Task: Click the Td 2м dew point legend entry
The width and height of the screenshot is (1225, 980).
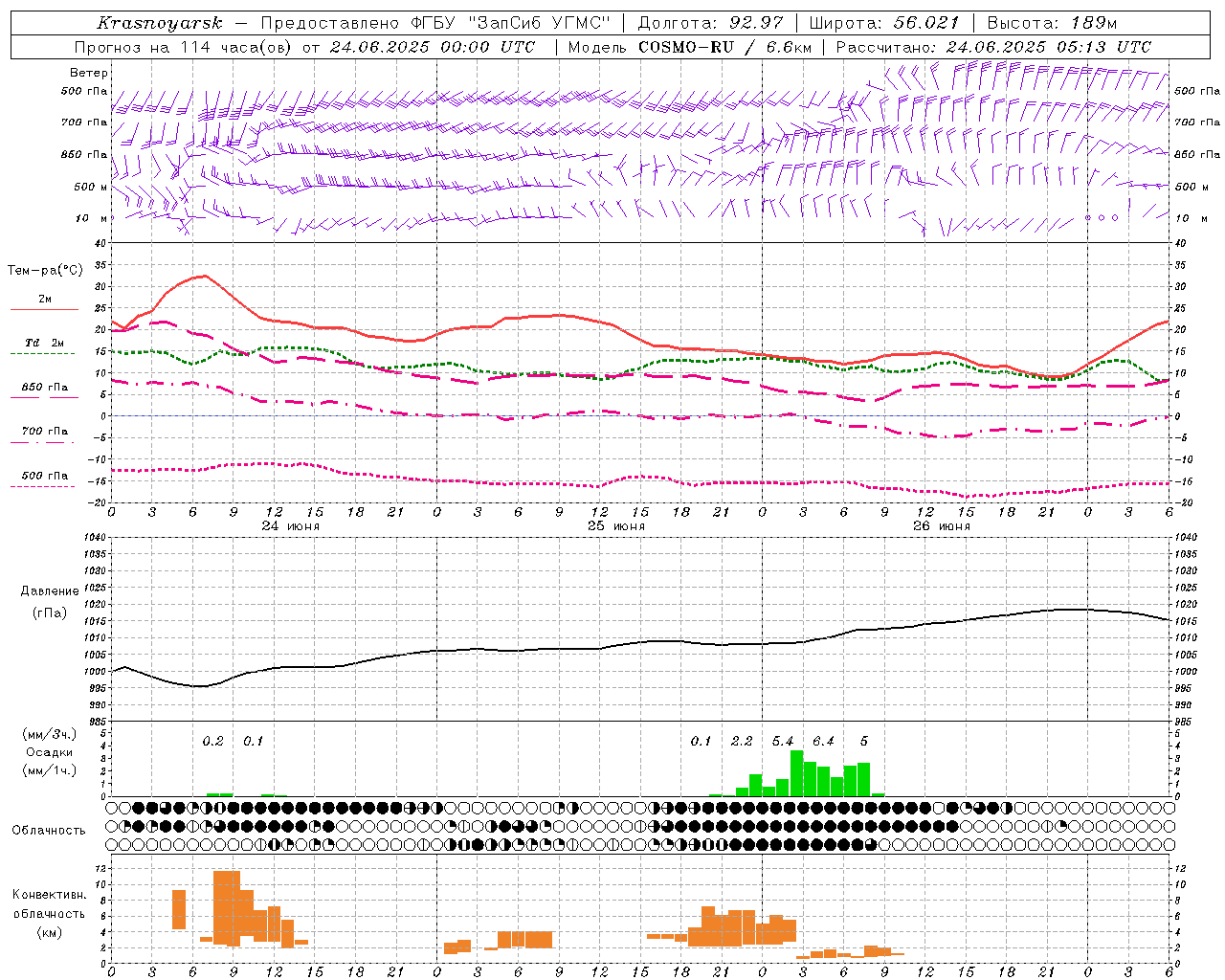Action: [x=44, y=344]
